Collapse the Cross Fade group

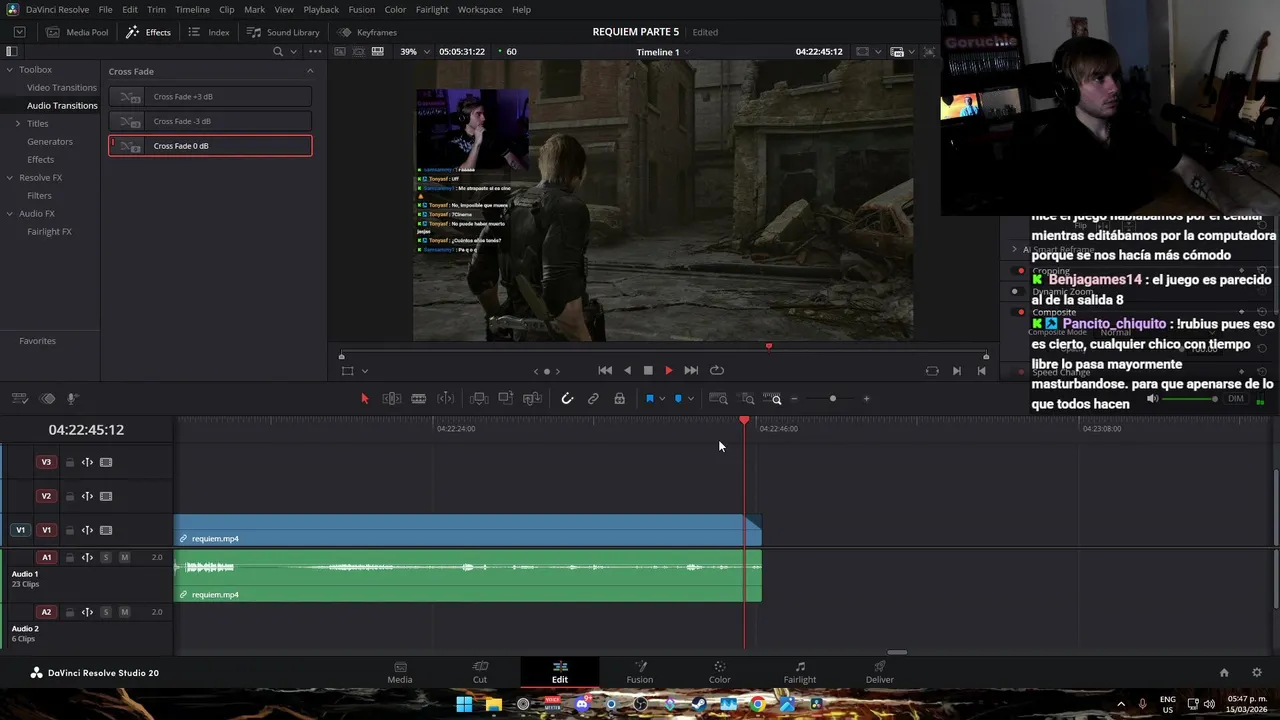click(310, 71)
